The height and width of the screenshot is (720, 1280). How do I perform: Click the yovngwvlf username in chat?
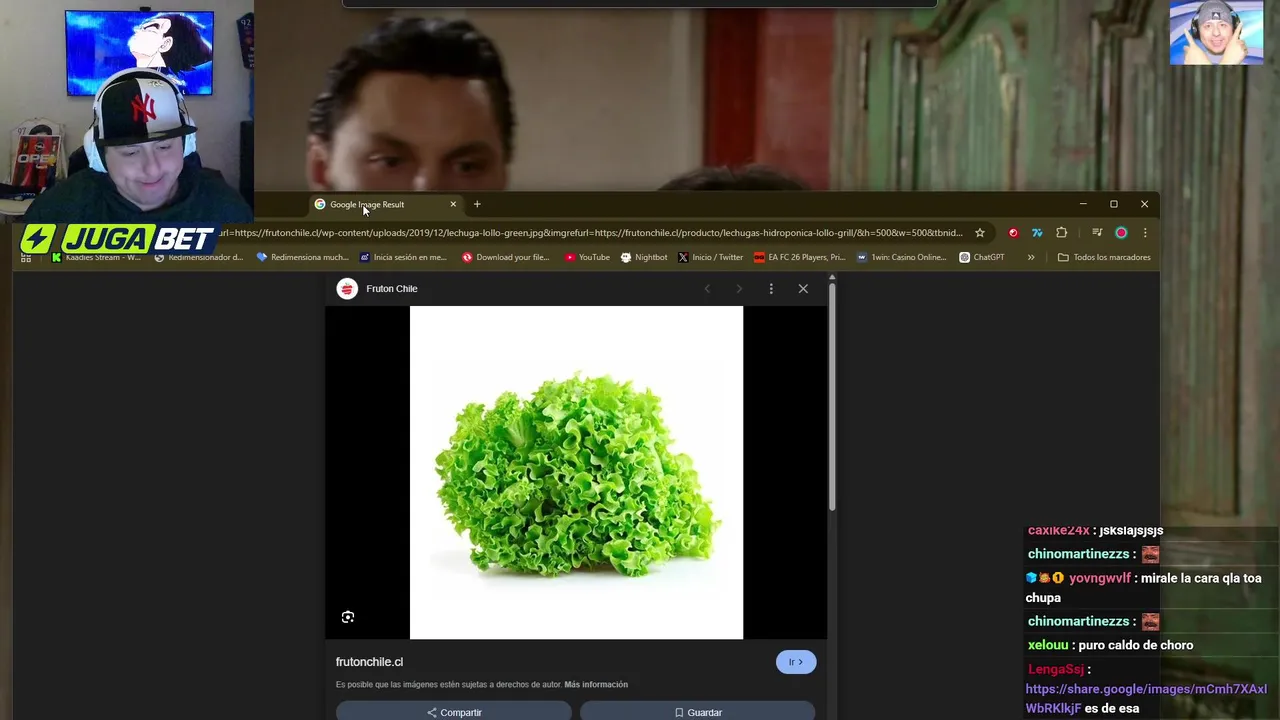pyautogui.click(x=1100, y=578)
